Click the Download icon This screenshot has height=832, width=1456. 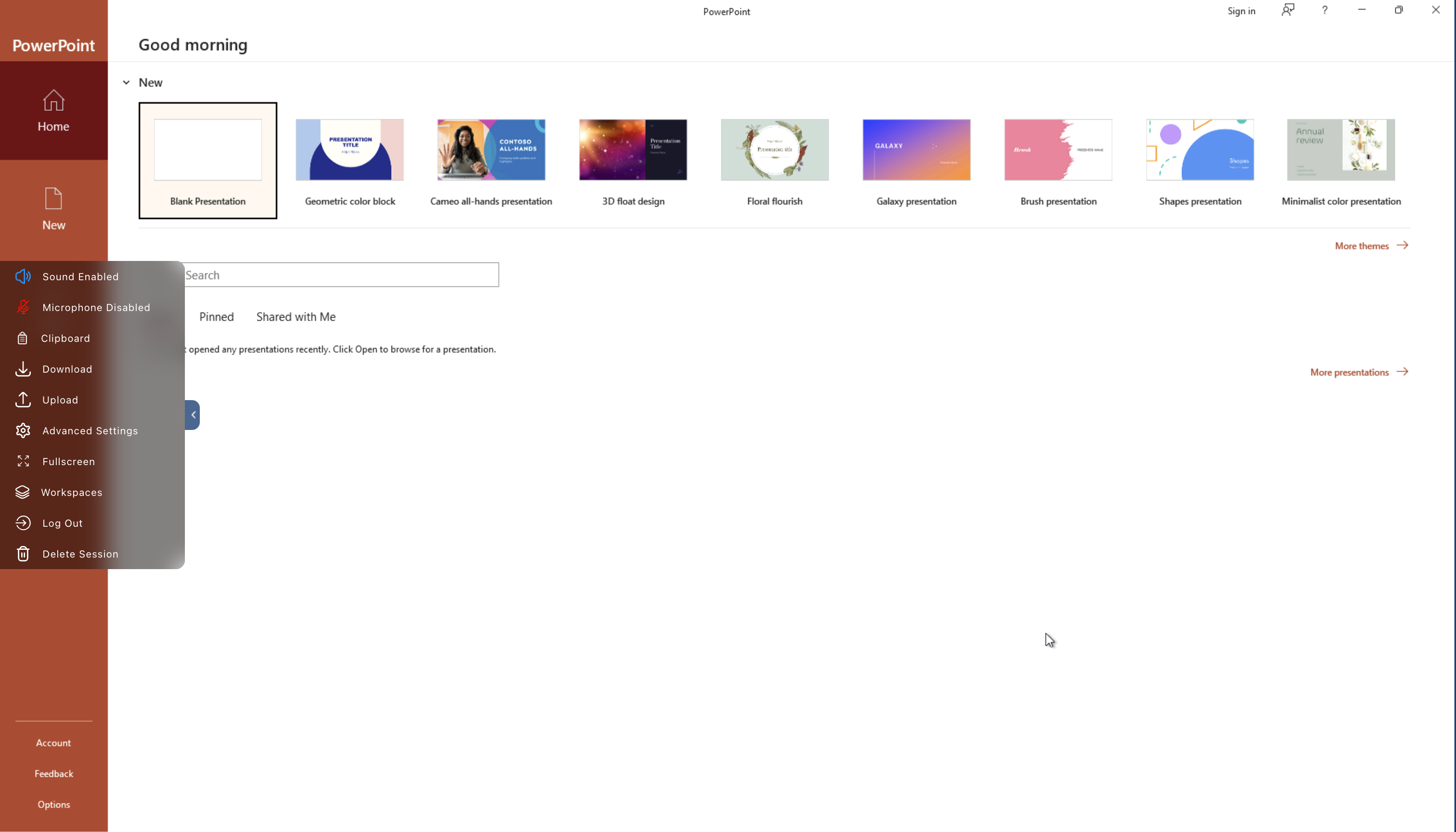tap(23, 369)
